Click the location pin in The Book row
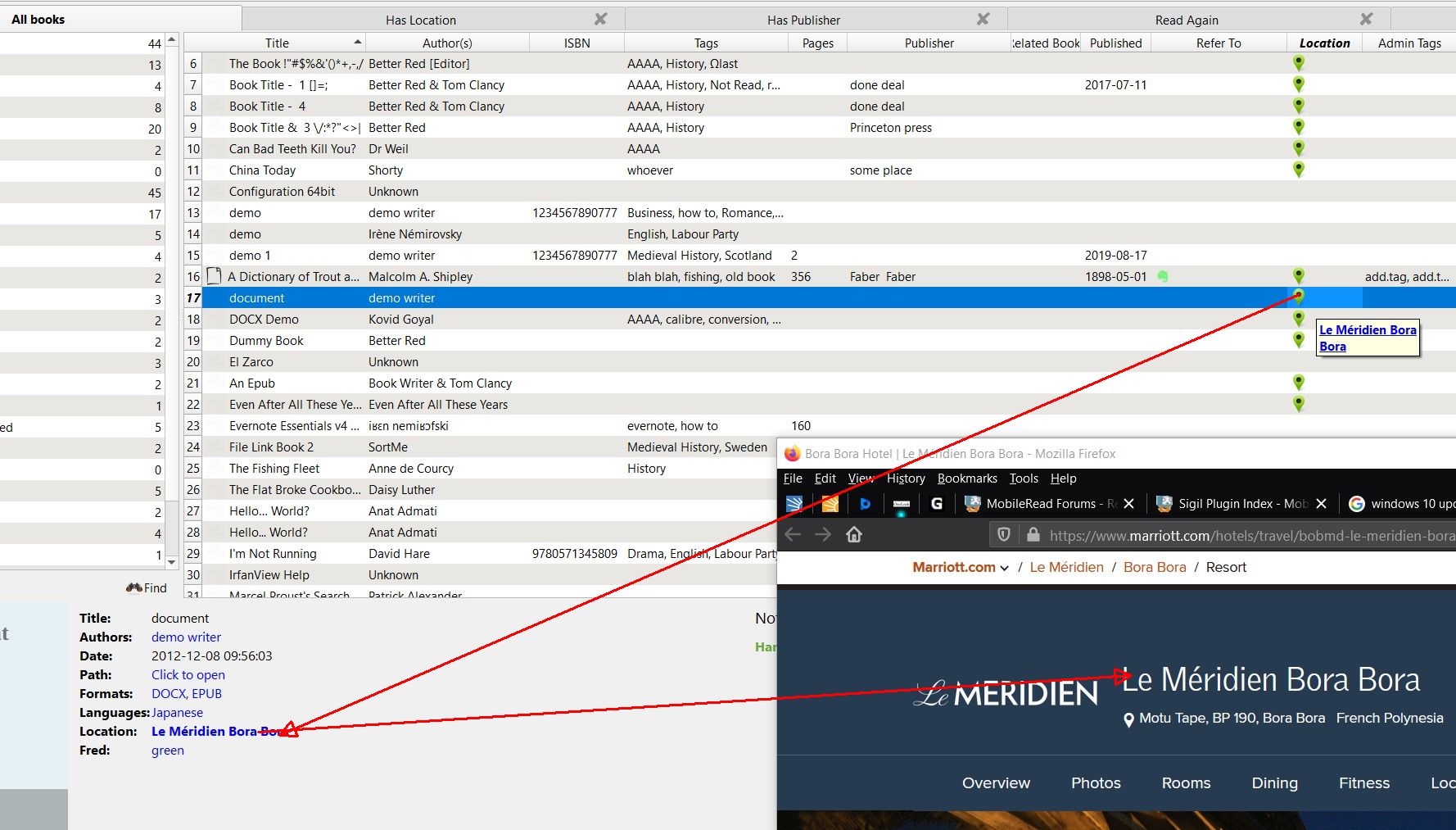Viewport: 1456px width, 830px height. click(1298, 62)
